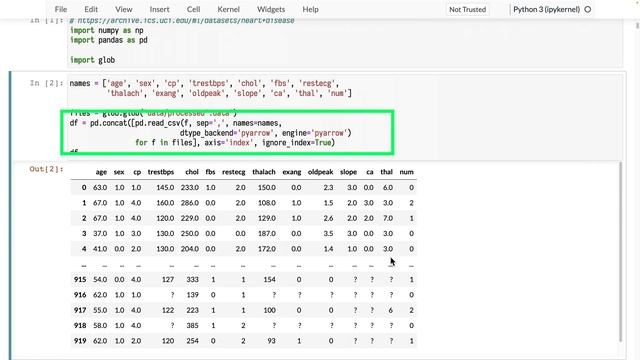This screenshot has height=360, width=640.
Task: Click the 'sex' column header
Action: [119, 172]
